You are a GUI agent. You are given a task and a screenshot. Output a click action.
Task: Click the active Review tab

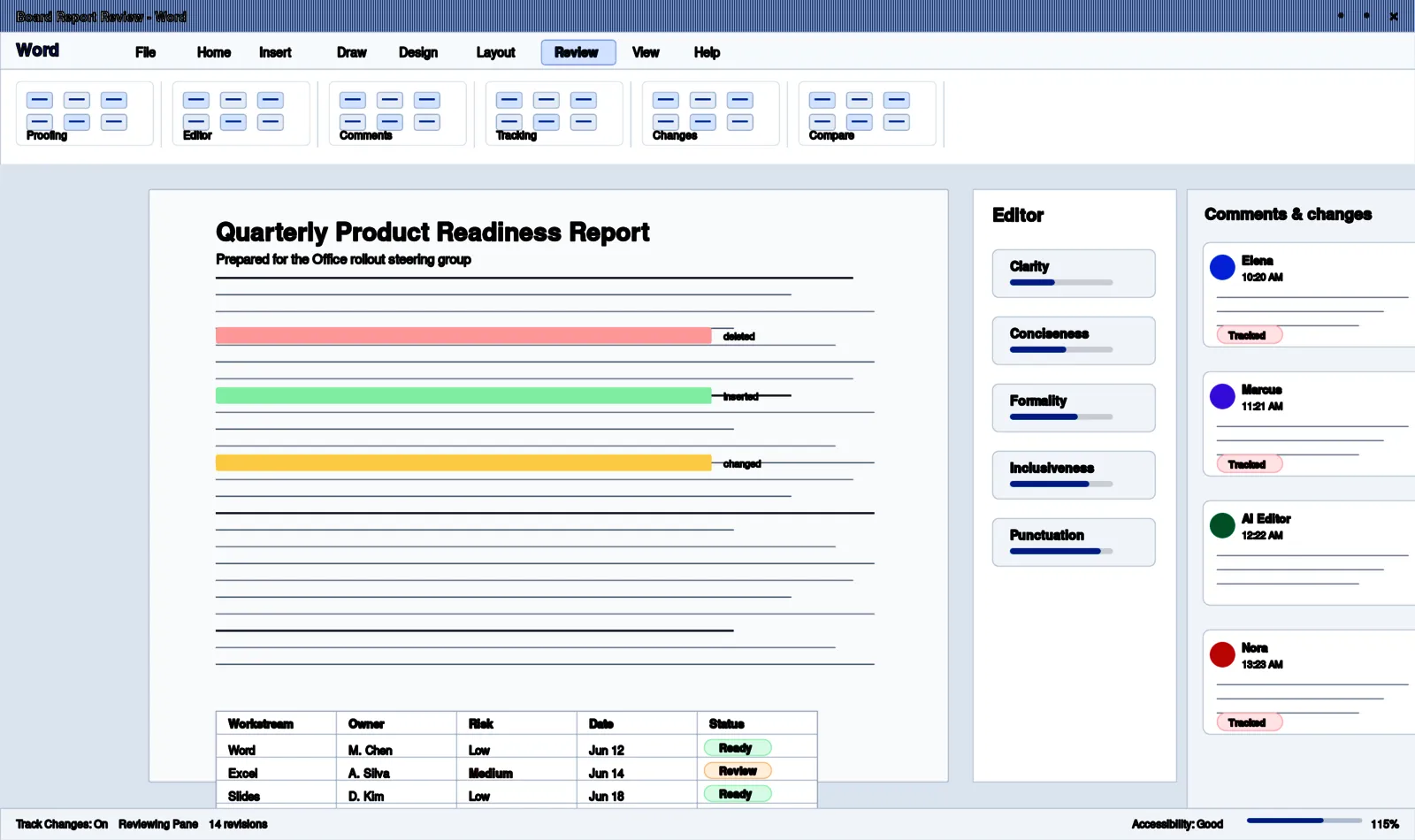click(x=577, y=52)
